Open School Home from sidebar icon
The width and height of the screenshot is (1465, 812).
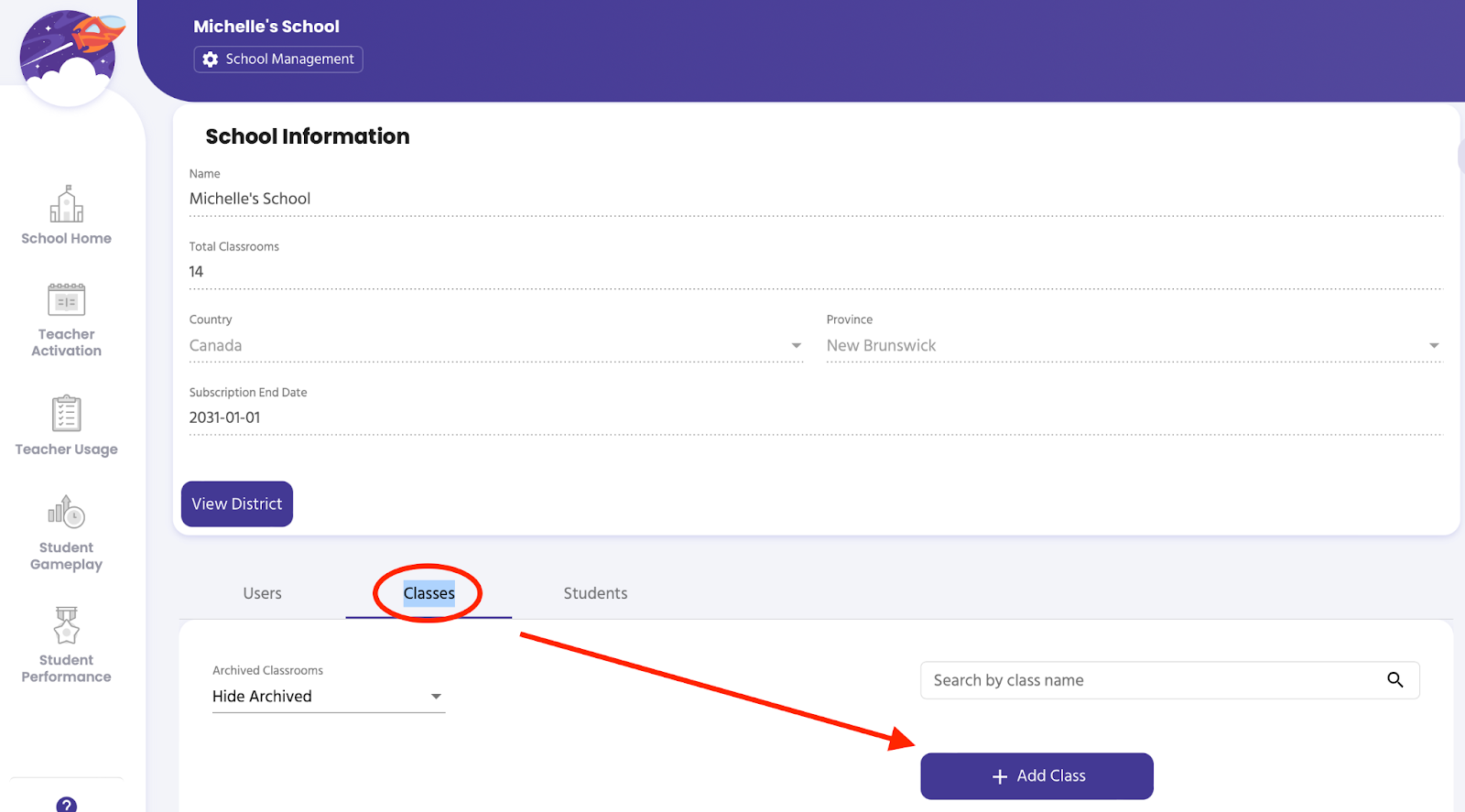(x=67, y=204)
